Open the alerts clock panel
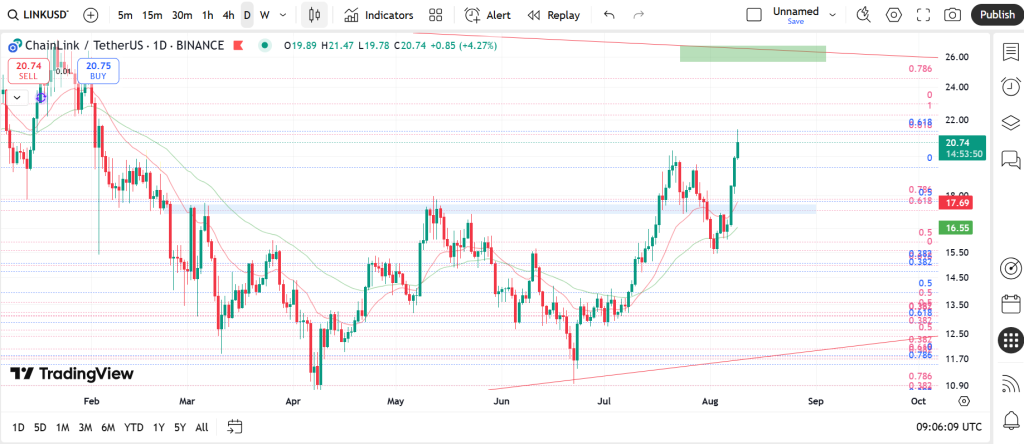Screen dimensions: 1024x444 click(1010, 86)
